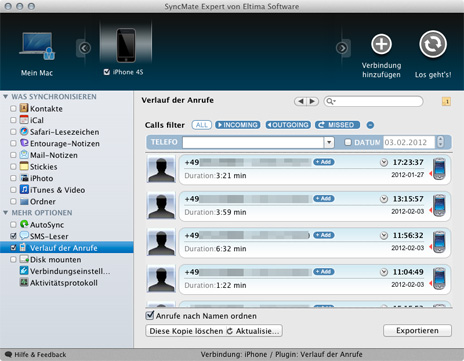Add number from 11:04:49 call with +Add
The width and height of the screenshot is (464, 361).
click(x=323, y=272)
